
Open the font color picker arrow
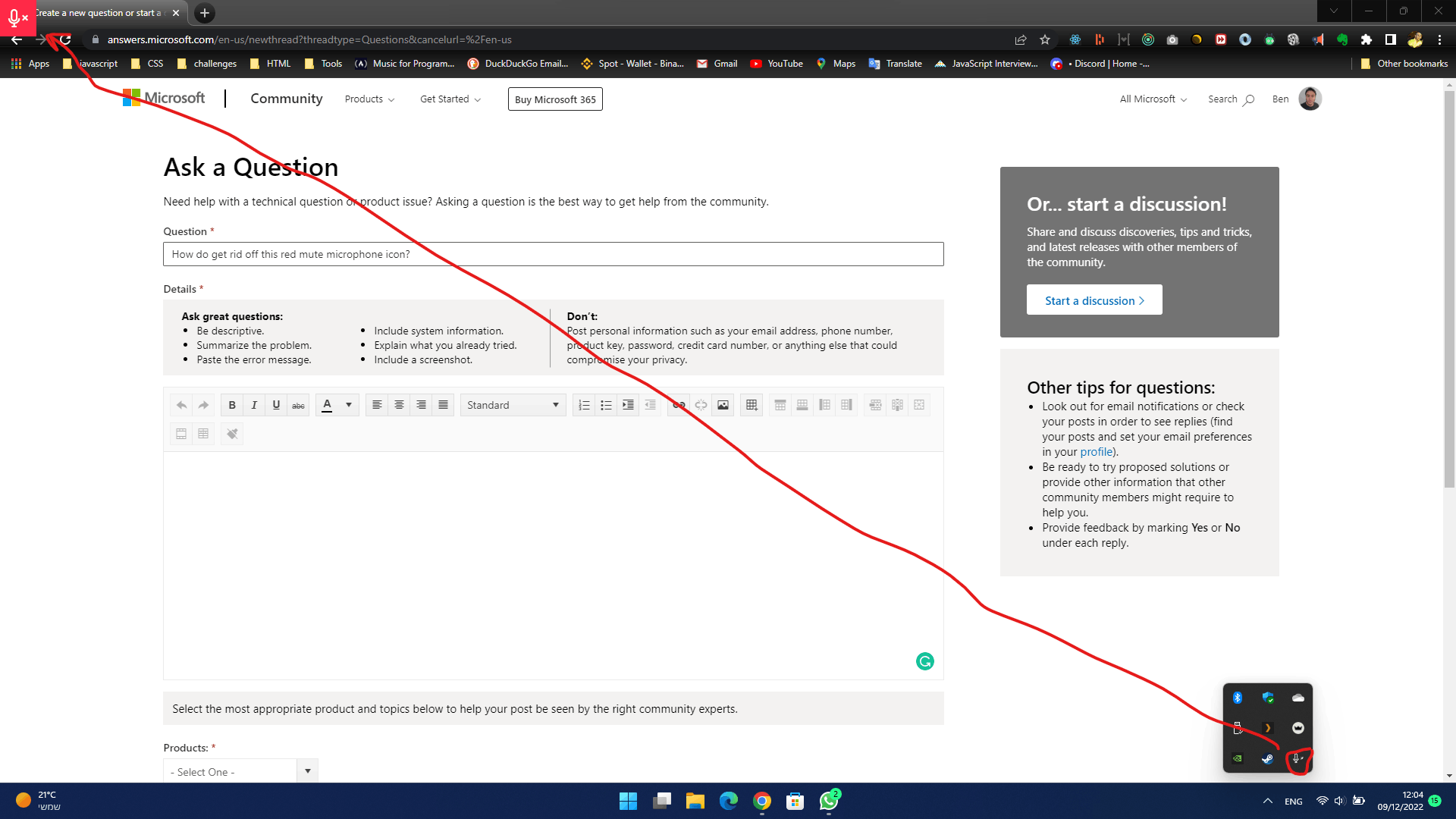pyautogui.click(x=349, y=405)
